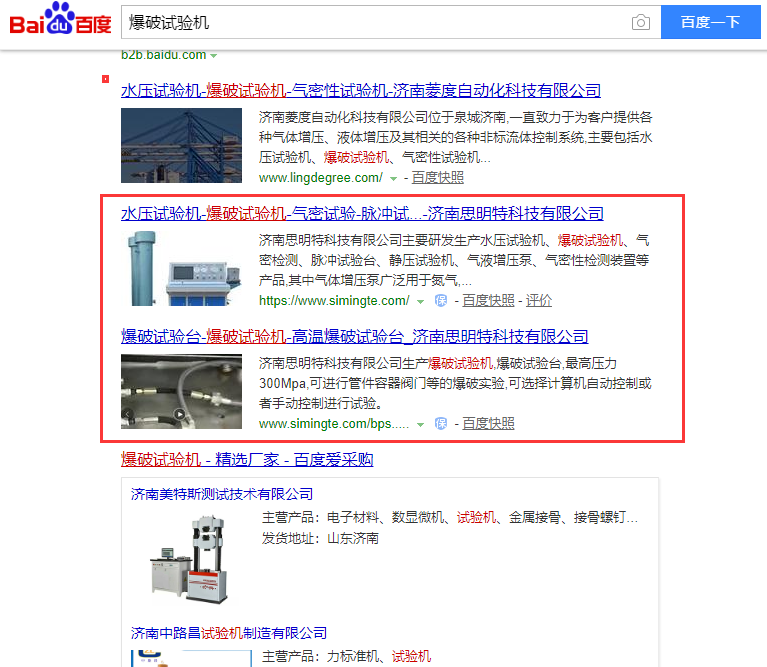Click the 百度一下 search button
The image size is (767, 667).
pyautogui.click(x=710, y=22)
